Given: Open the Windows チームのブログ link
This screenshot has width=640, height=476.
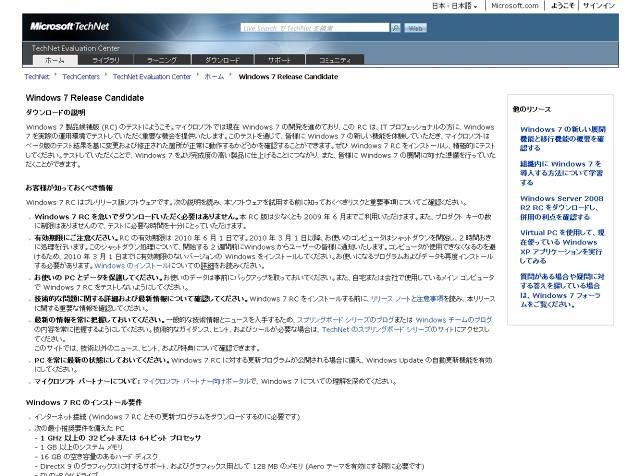Looking at the screenshot, I should pyautogui.click(x=453, y=320).
